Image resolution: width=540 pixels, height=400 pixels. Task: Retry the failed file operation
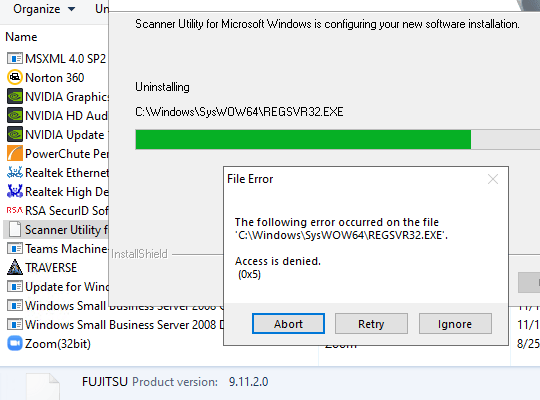click(x=371, y=324)
